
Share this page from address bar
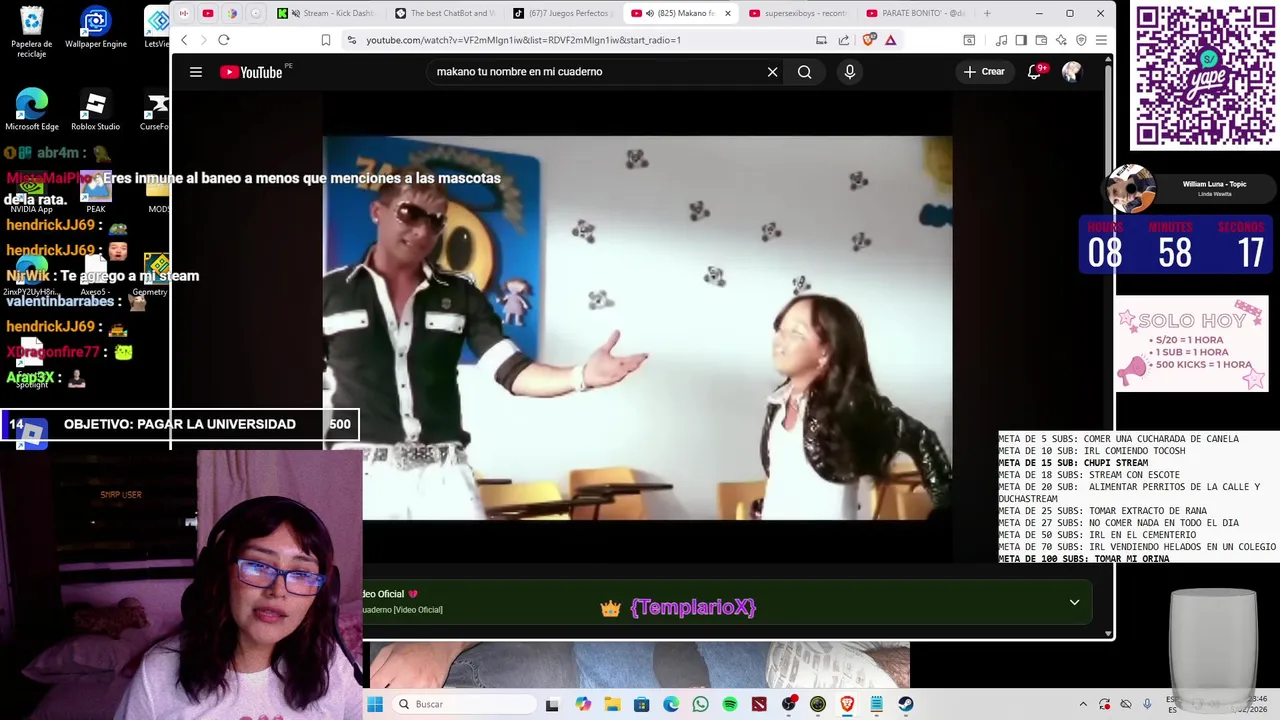[x=844, y=40]
